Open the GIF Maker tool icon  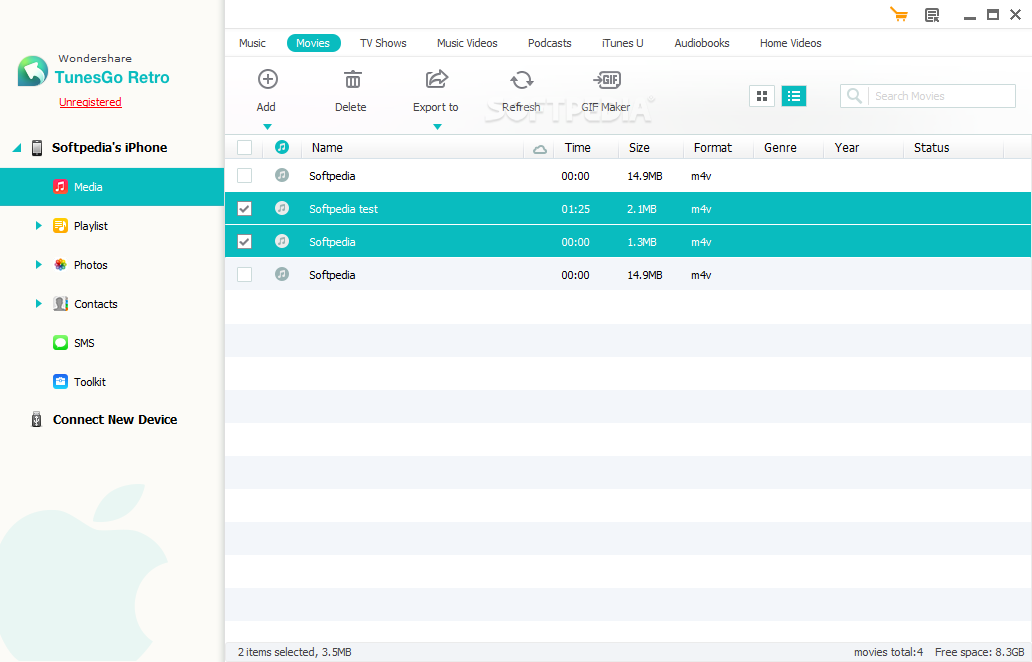(607, 80)
